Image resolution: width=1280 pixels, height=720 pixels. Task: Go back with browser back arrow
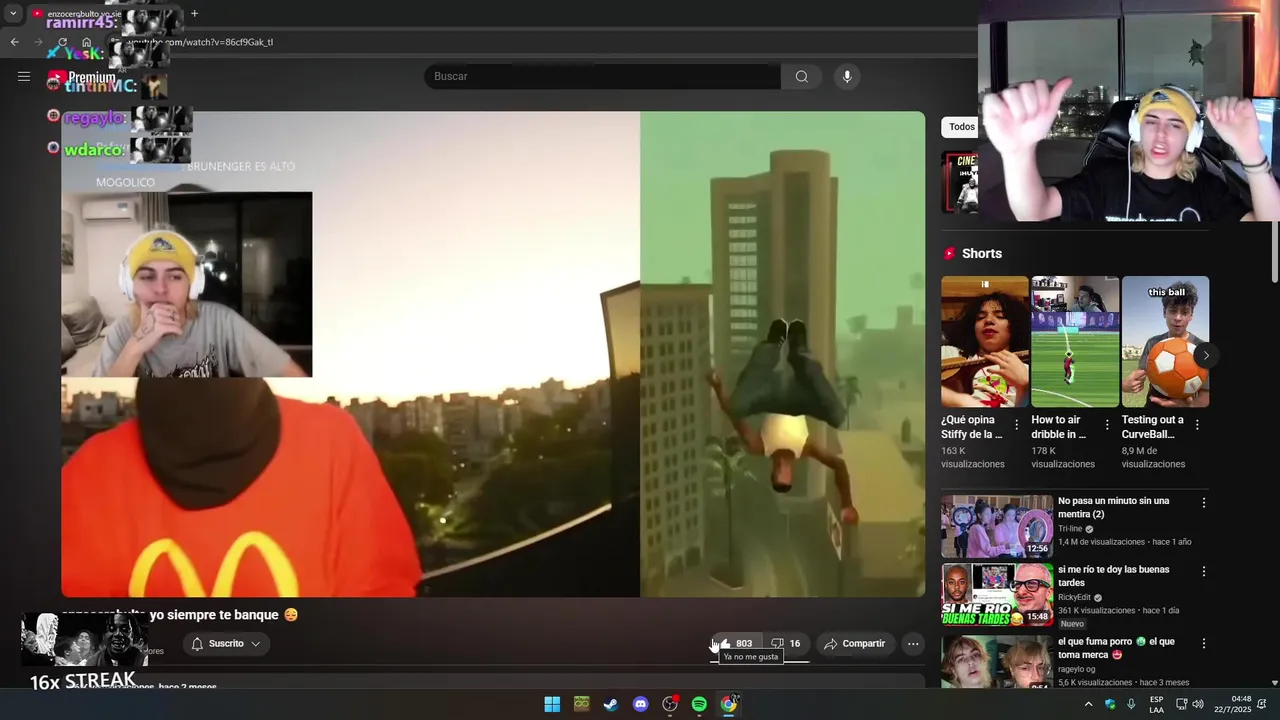[x=14, y=42]
